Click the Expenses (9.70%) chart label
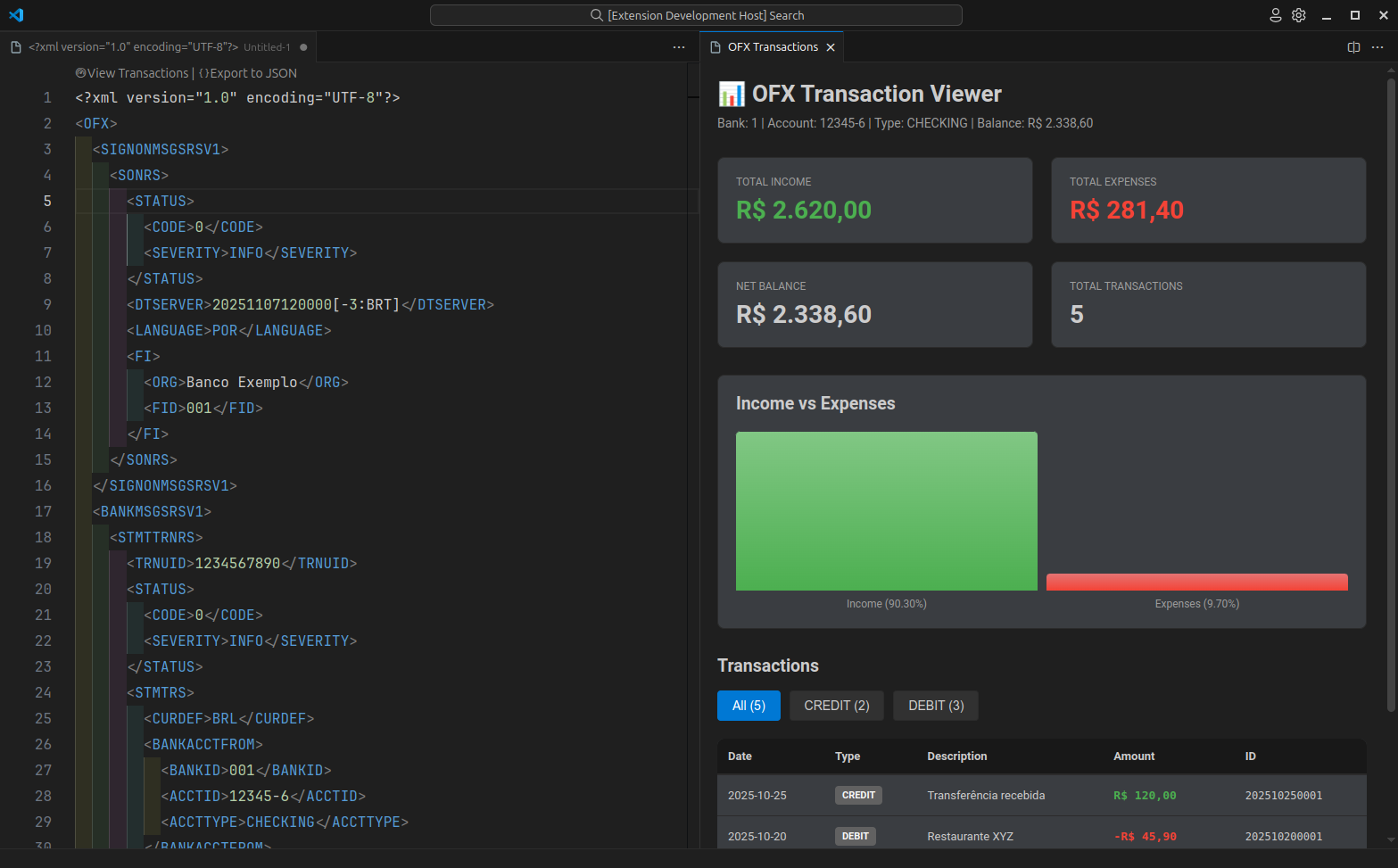The height and width of the screenshot is (868, 1398). pos(1197,604)
